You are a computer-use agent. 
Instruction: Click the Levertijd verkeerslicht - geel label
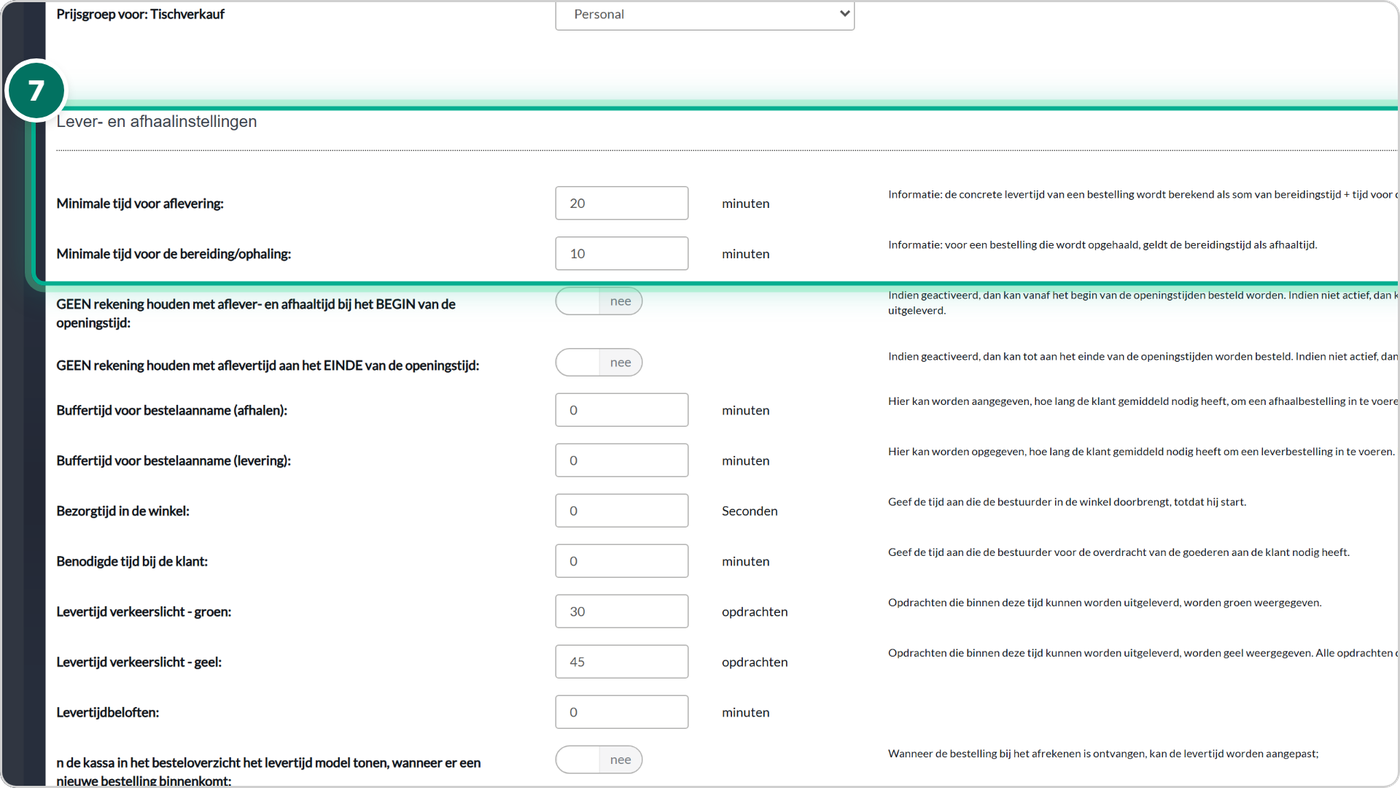point(139,662)
